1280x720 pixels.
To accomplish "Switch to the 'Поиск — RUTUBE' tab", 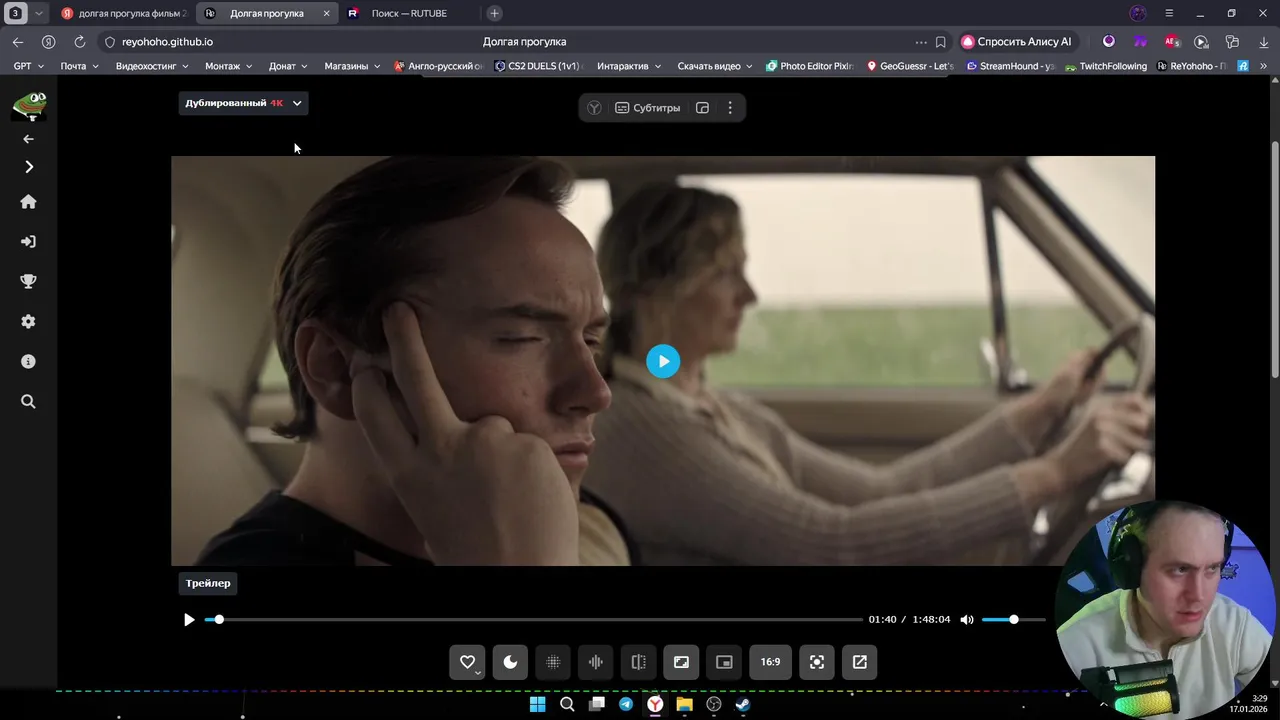I will point(409,13).
